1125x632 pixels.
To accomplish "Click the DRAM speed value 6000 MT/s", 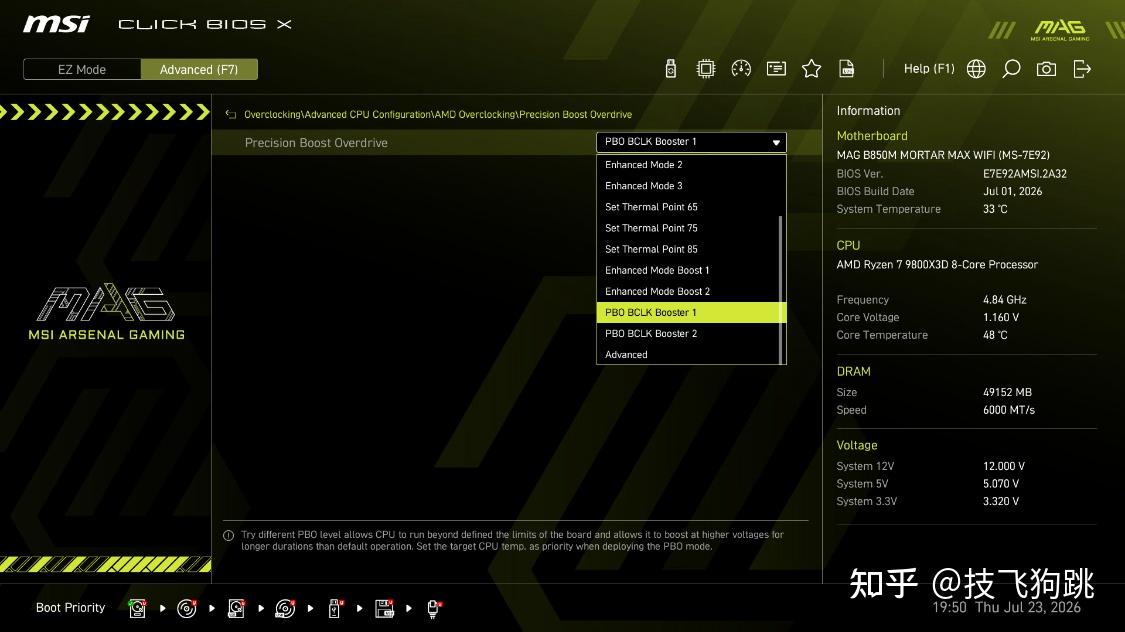I will tap(1009, 410).
